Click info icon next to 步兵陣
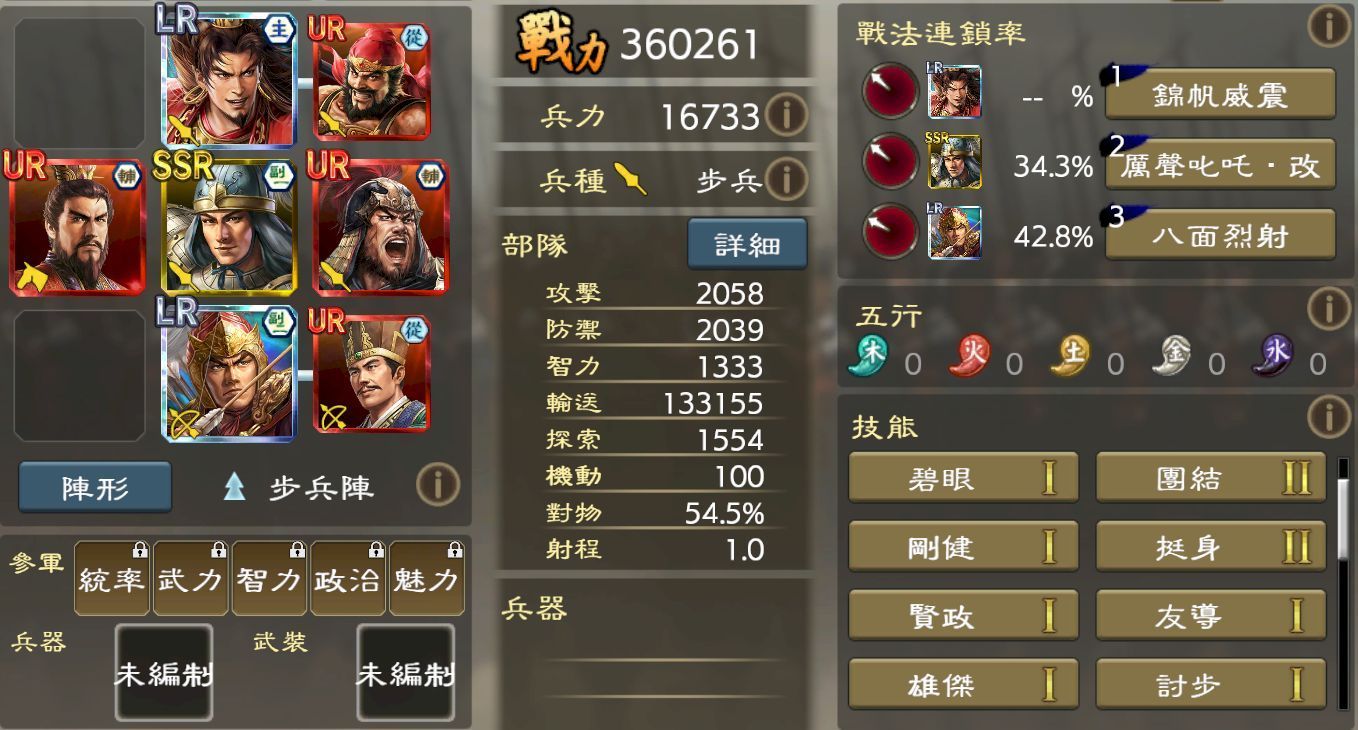Screen dimensions: 1358x730 (438, 486)
